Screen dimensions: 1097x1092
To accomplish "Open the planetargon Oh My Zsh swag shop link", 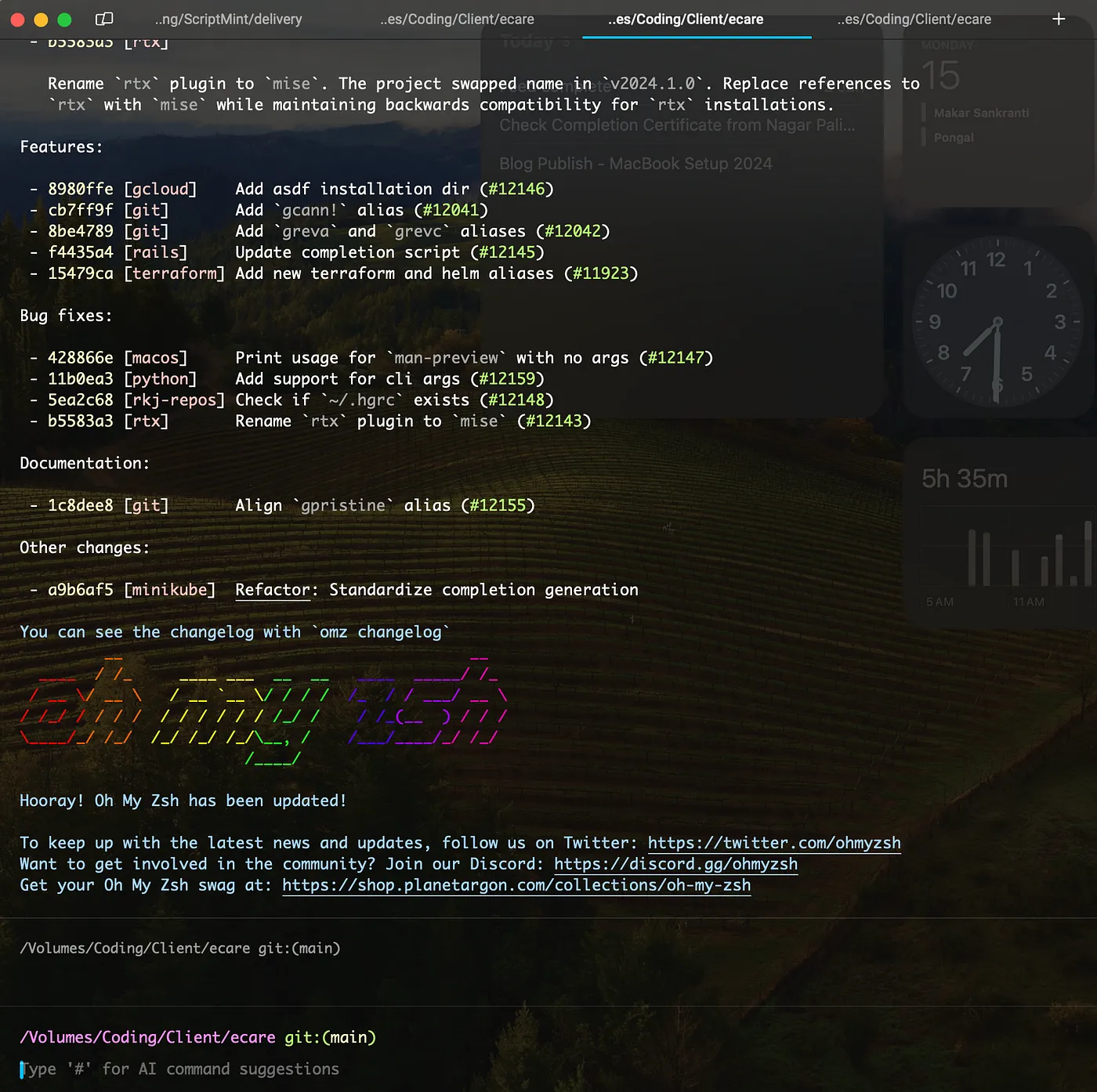I will click(516, 885).
